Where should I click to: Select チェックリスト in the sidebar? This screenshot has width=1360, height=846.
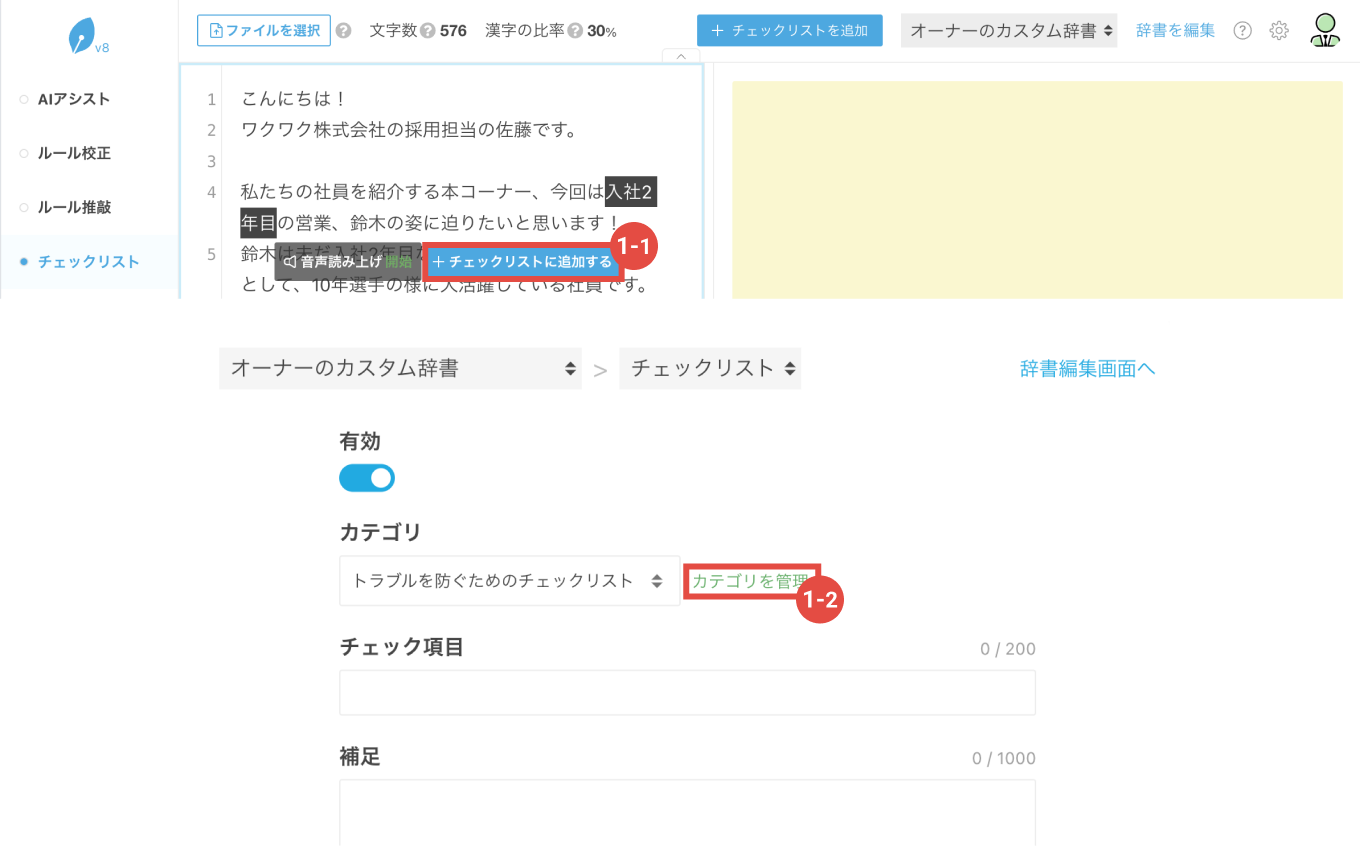89,262
